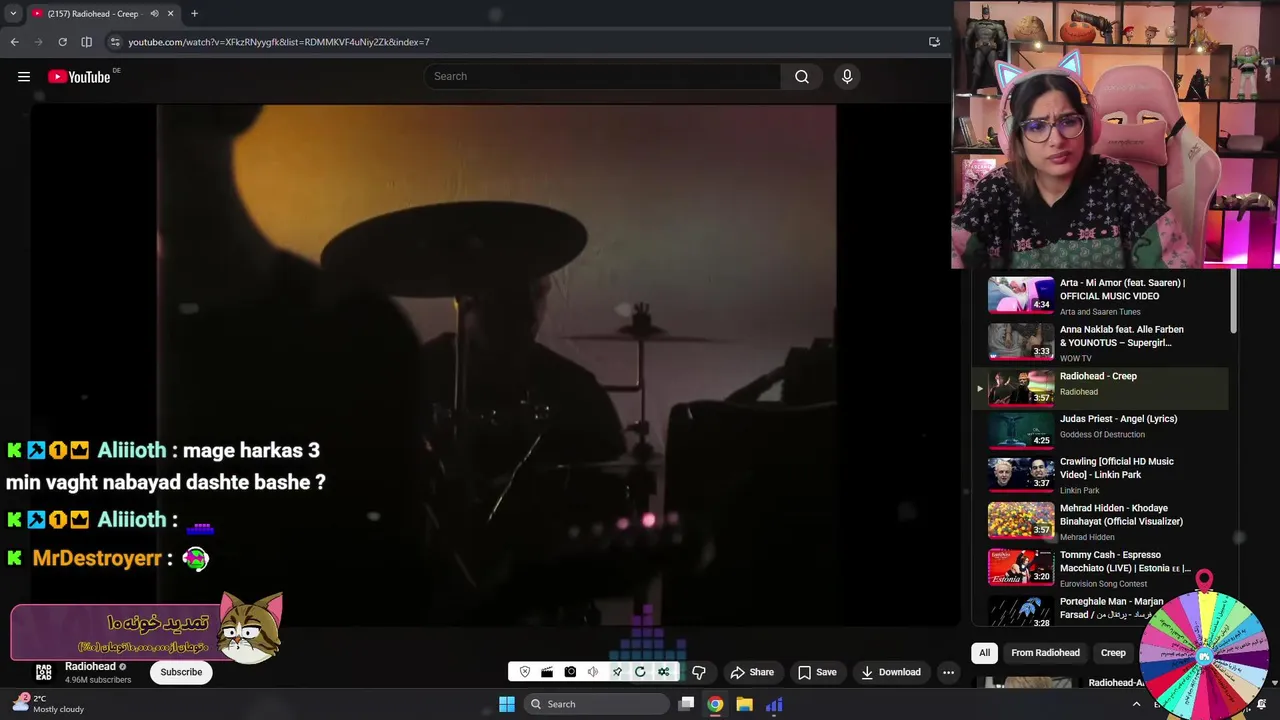Image resolution: width=1280 pixels, height=720 pixels.
Task: Open the more actions three-dot menu
Action: [x=948, y=672]
